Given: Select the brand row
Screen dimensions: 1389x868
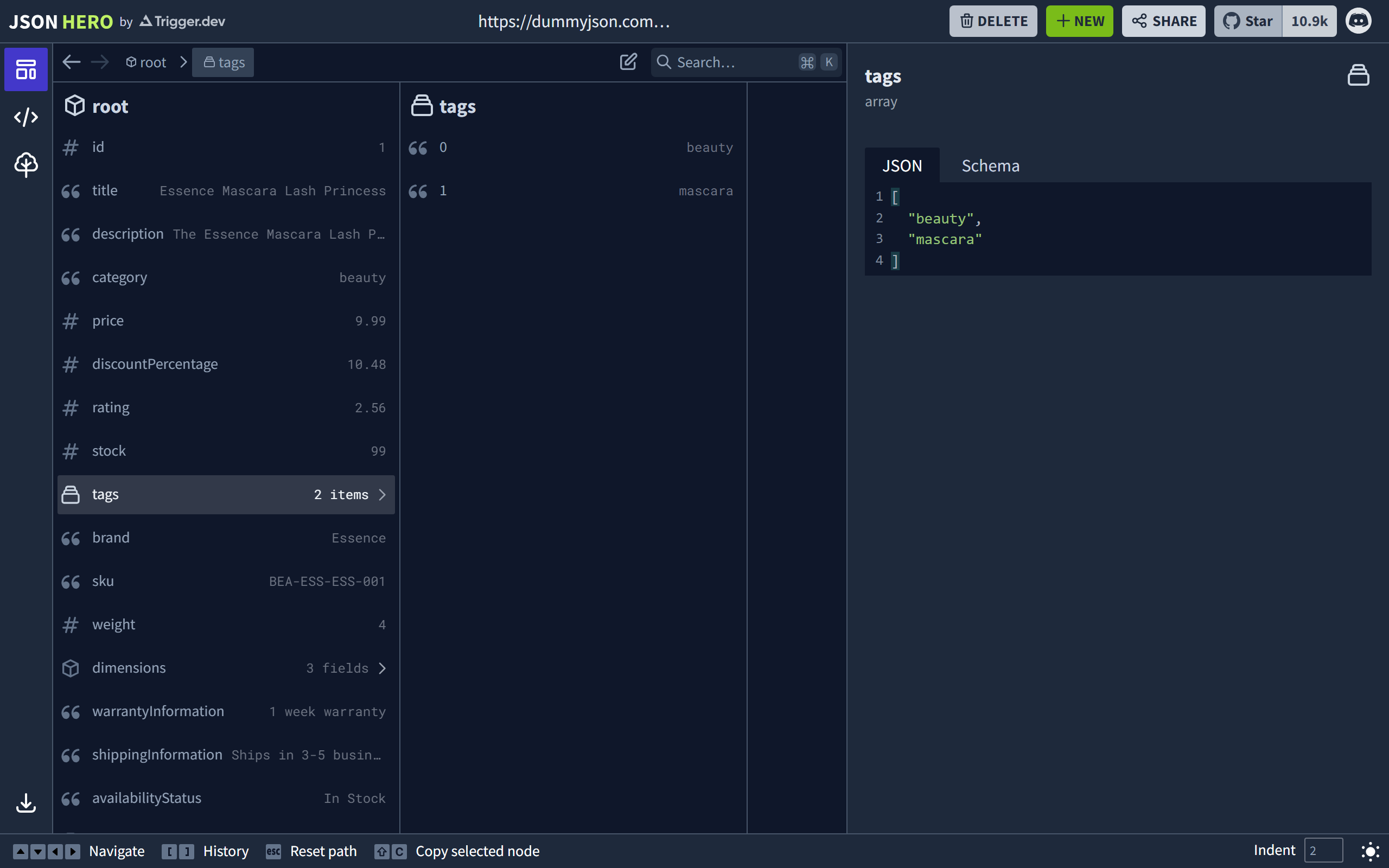Looking at the screenshot, I should click(226, 538).
